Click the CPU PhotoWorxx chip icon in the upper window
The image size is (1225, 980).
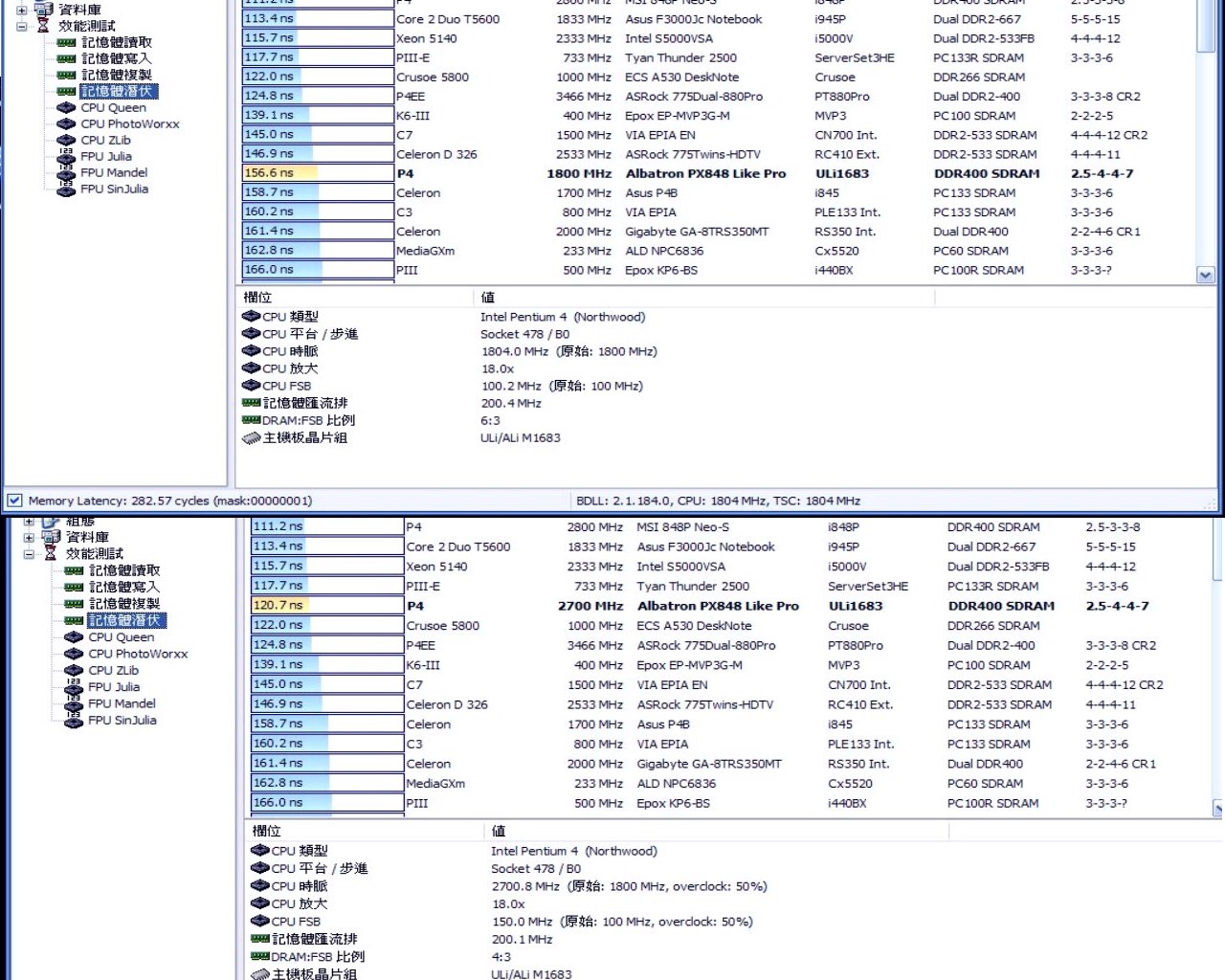pos(66,123)
